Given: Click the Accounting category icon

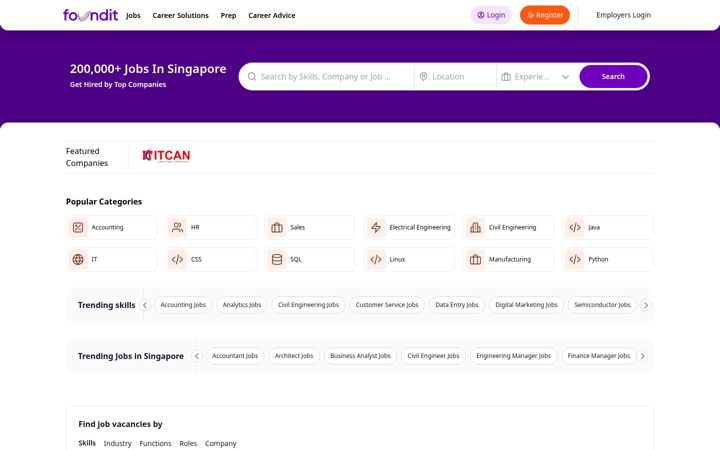Looking at the screenshot, I should point(78,227).
